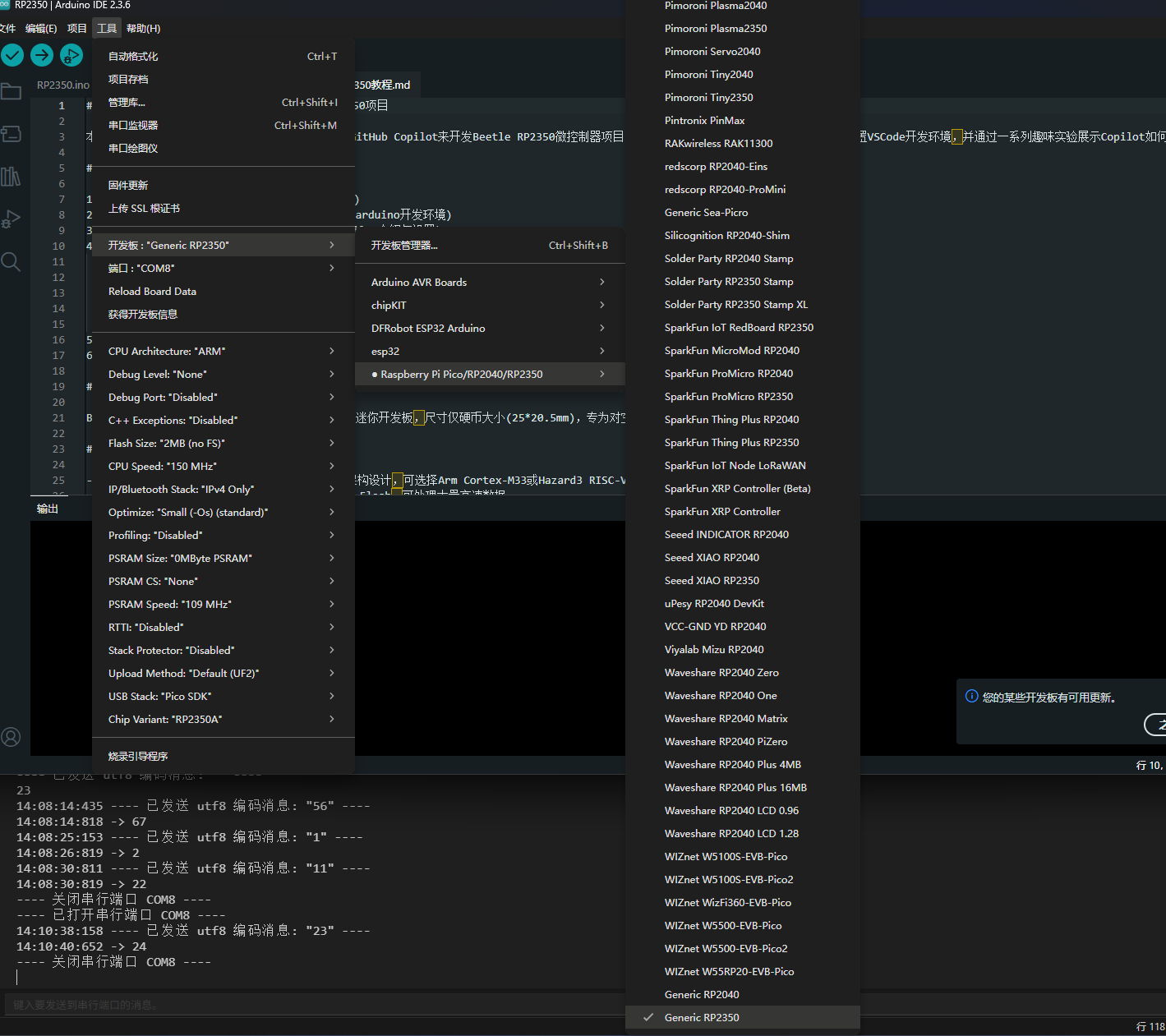Open the 编辑(E) menu
This screenshot has width=1166, height=1036.
[x=41, y=28]
